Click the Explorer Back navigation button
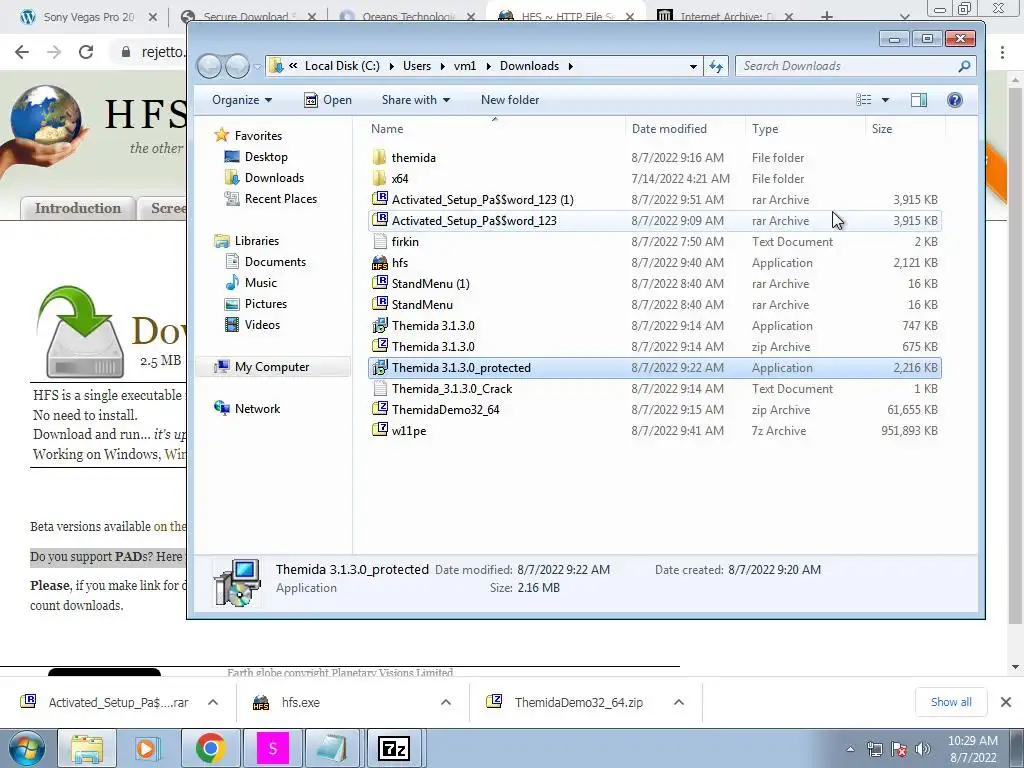Image resolution: width=1024 pixels, height=768 pixels. pos(209,66)
